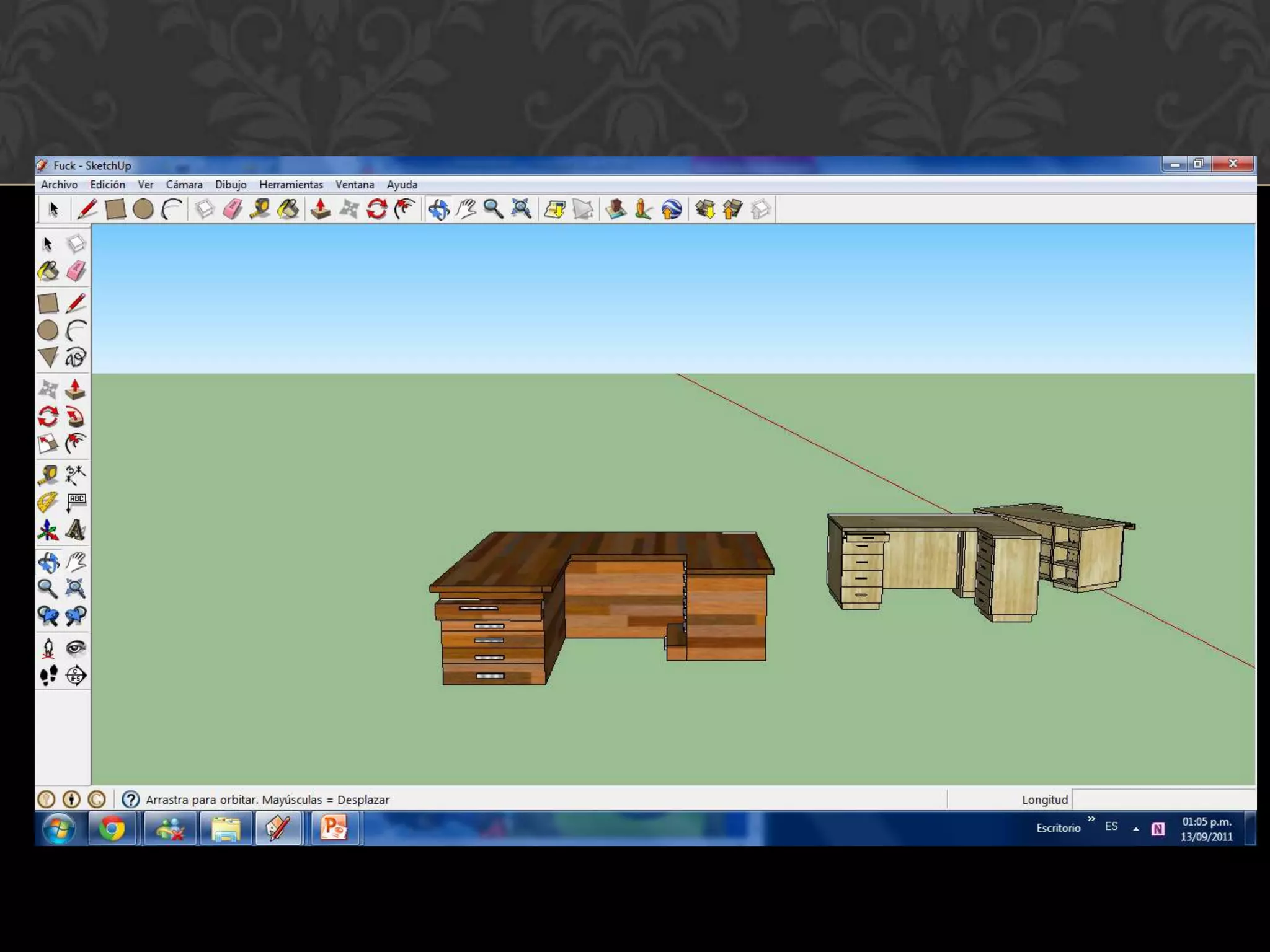Viewport: 1270px width, 952px height.
Task: Select the Paint Bucket tool in left toolbar
Action: click(48, 271)
